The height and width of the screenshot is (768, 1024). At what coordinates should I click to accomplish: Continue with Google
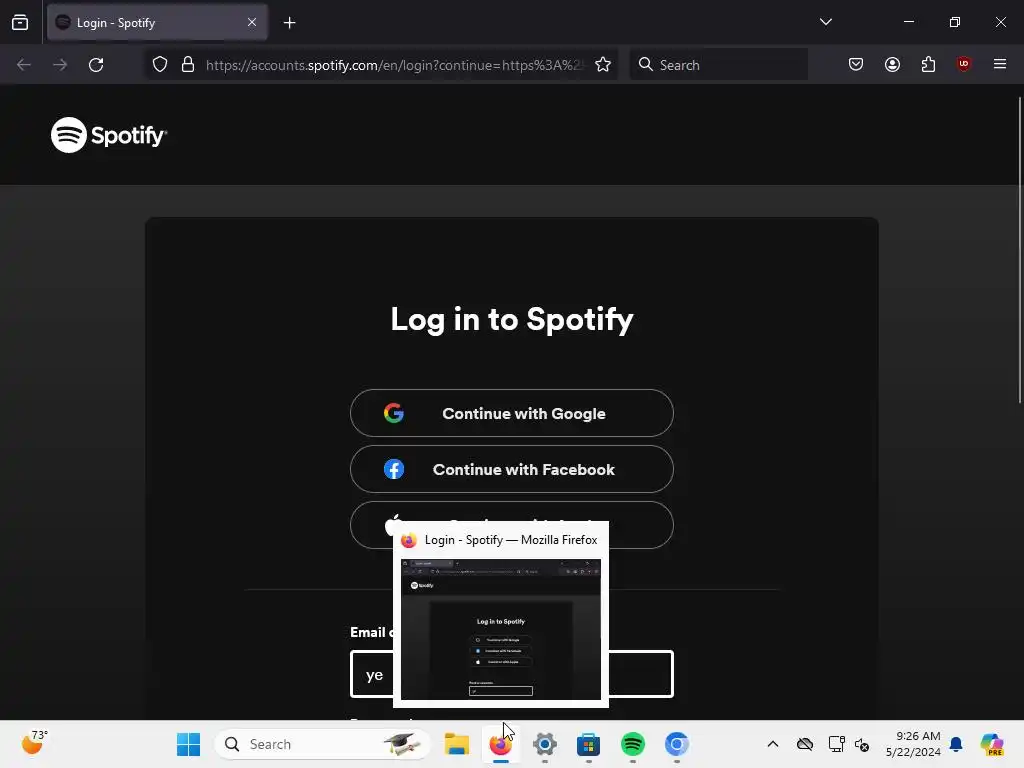tap(511, 413)
